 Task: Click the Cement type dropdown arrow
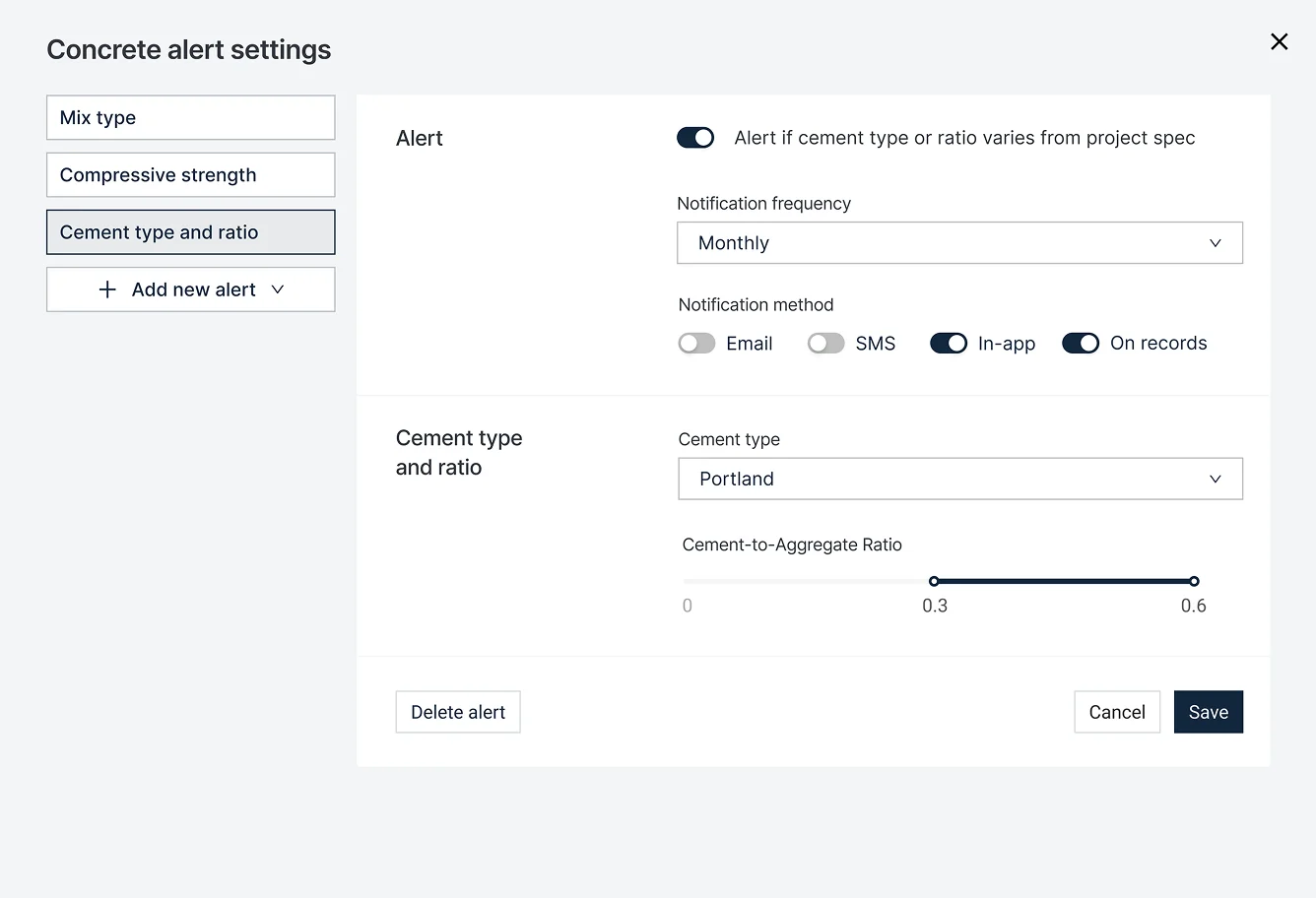pos(1215,480)
